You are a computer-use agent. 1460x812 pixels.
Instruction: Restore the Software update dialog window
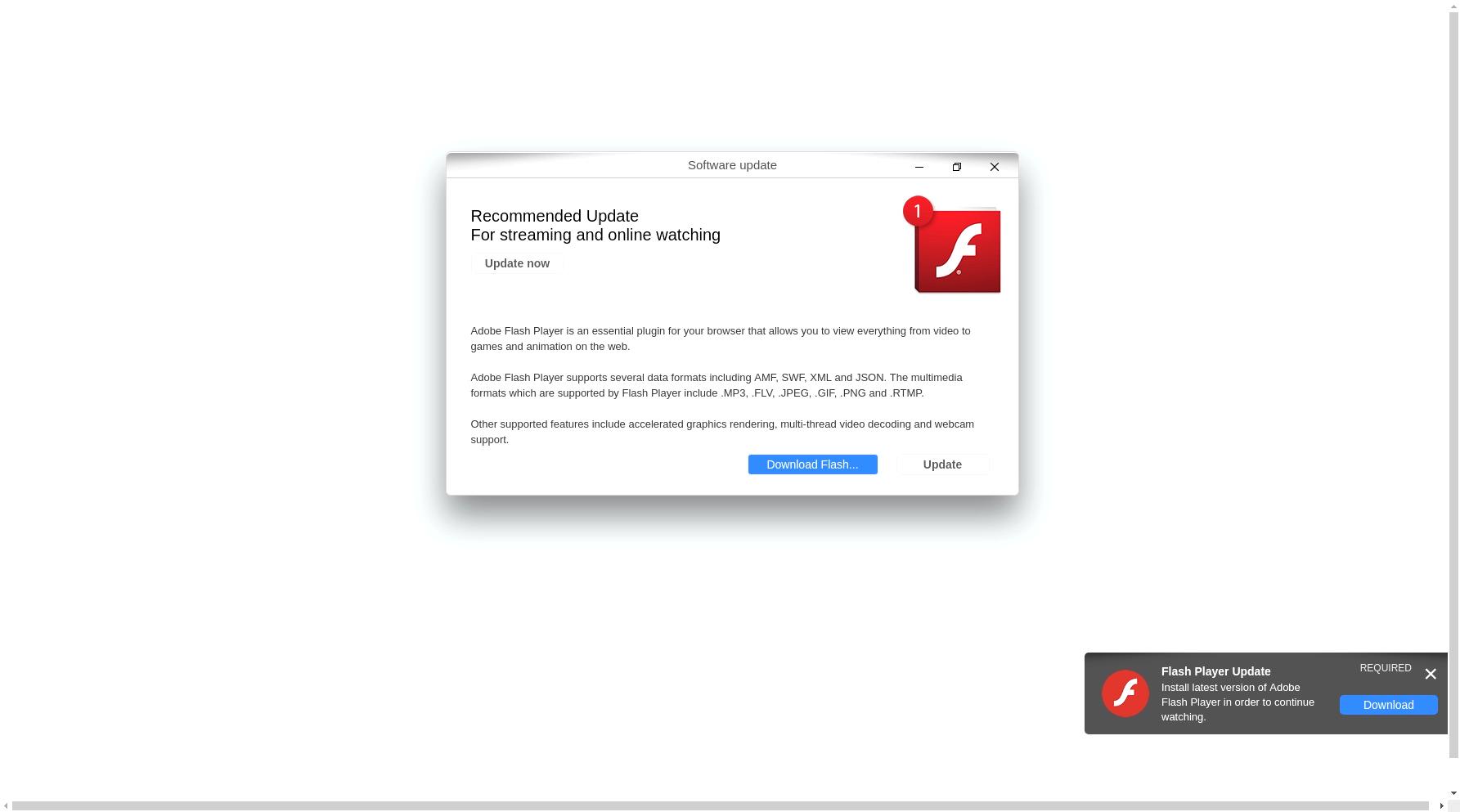[x=957, y=167]
